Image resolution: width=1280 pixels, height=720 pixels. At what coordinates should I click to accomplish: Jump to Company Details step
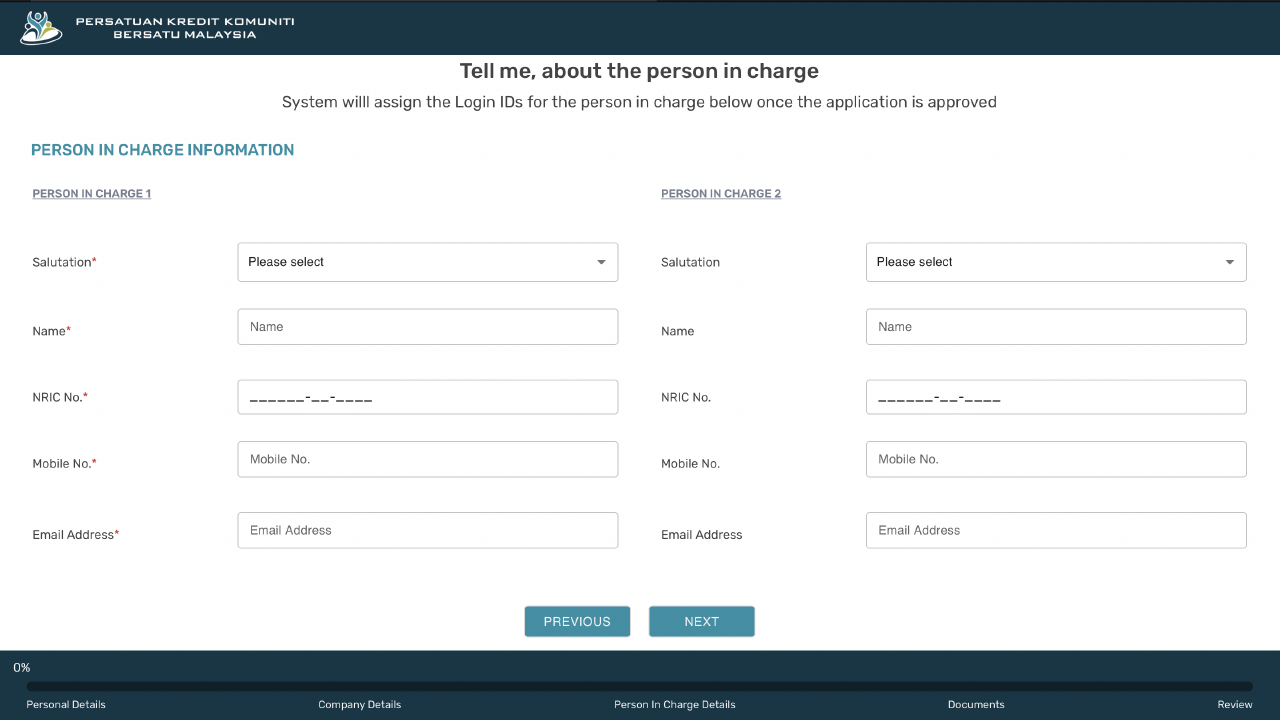pos(360,704)
